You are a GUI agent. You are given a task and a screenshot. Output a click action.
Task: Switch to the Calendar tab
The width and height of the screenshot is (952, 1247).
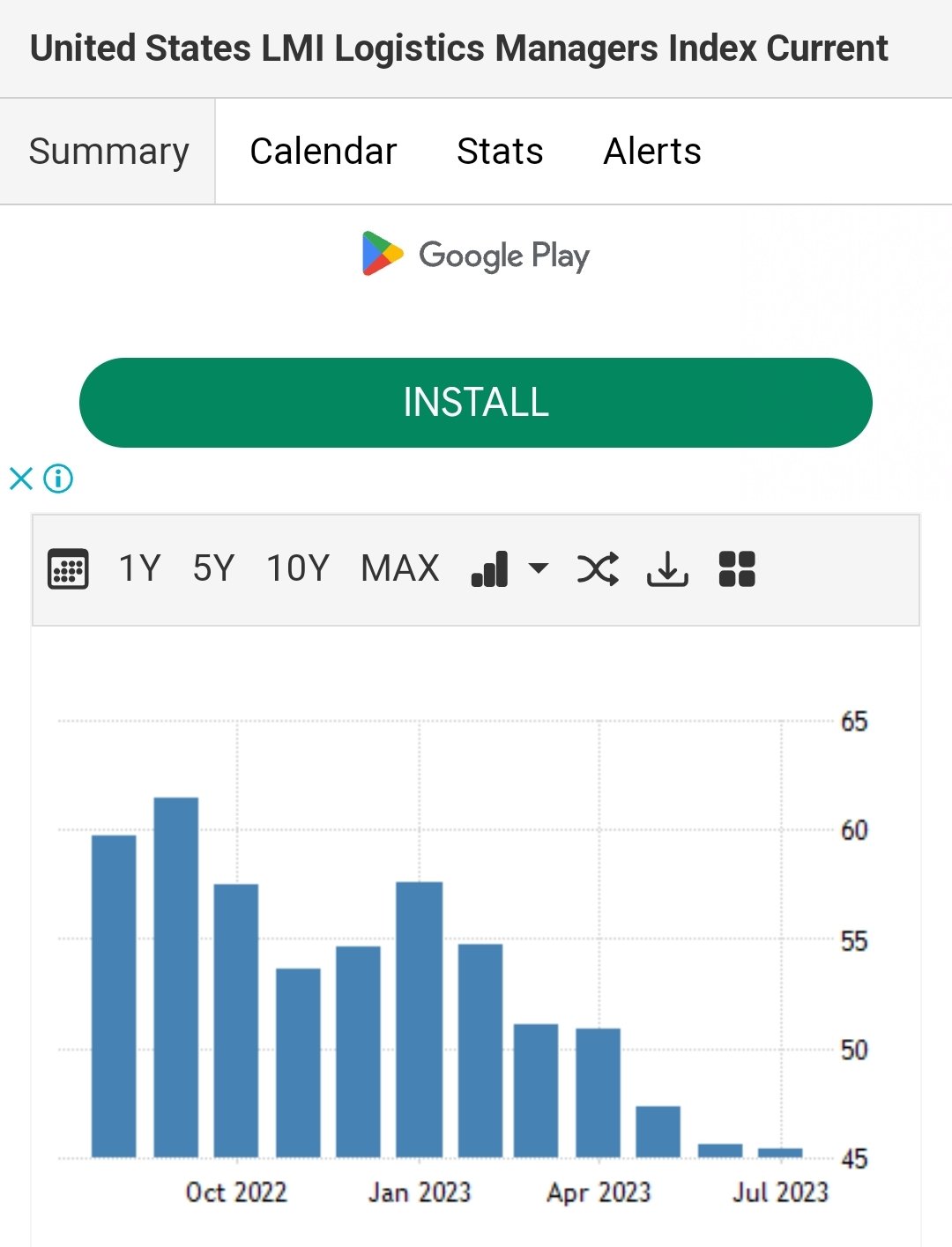[324, 152]
